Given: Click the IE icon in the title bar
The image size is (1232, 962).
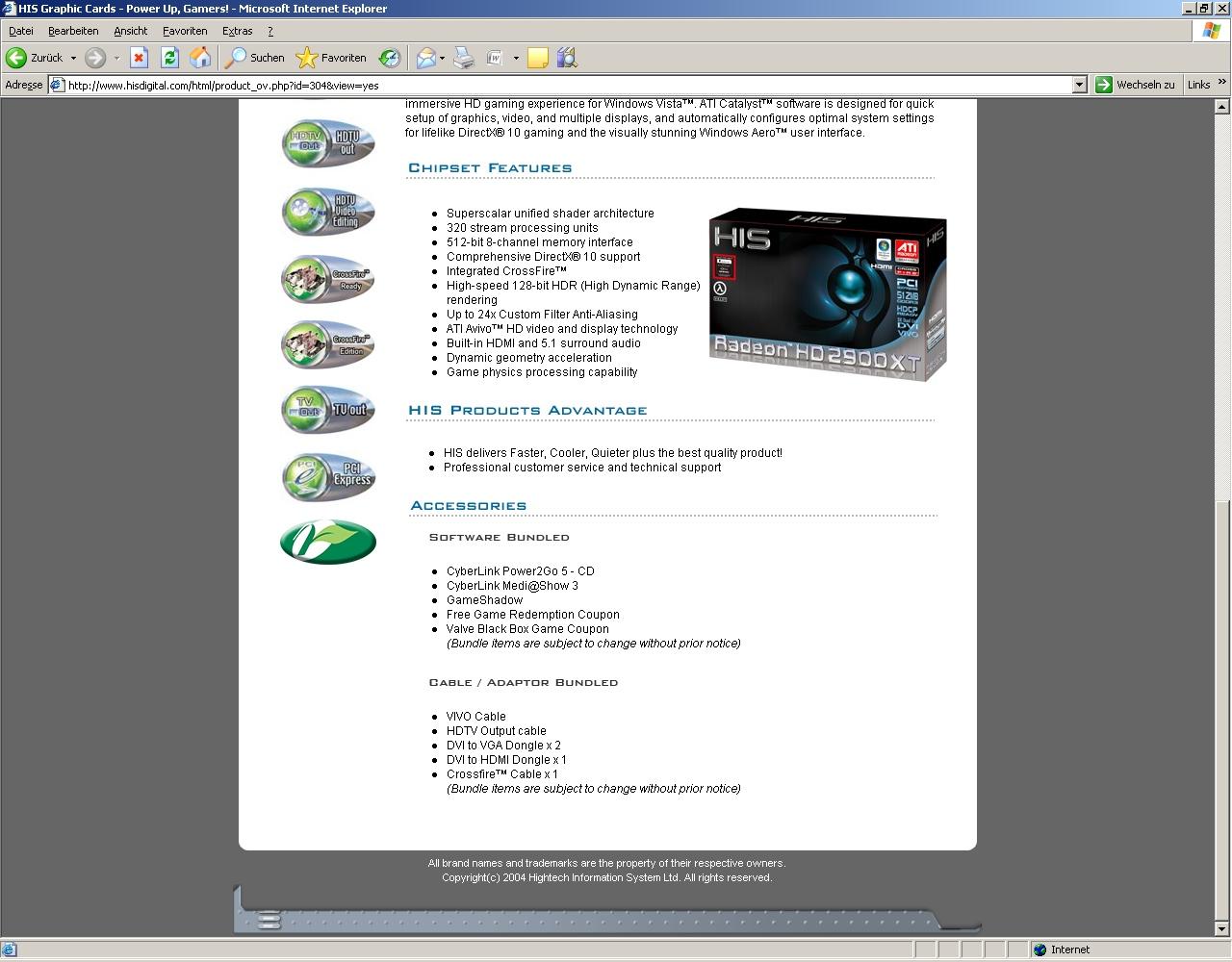Looking at the screenshot, I should pos(9,9).
